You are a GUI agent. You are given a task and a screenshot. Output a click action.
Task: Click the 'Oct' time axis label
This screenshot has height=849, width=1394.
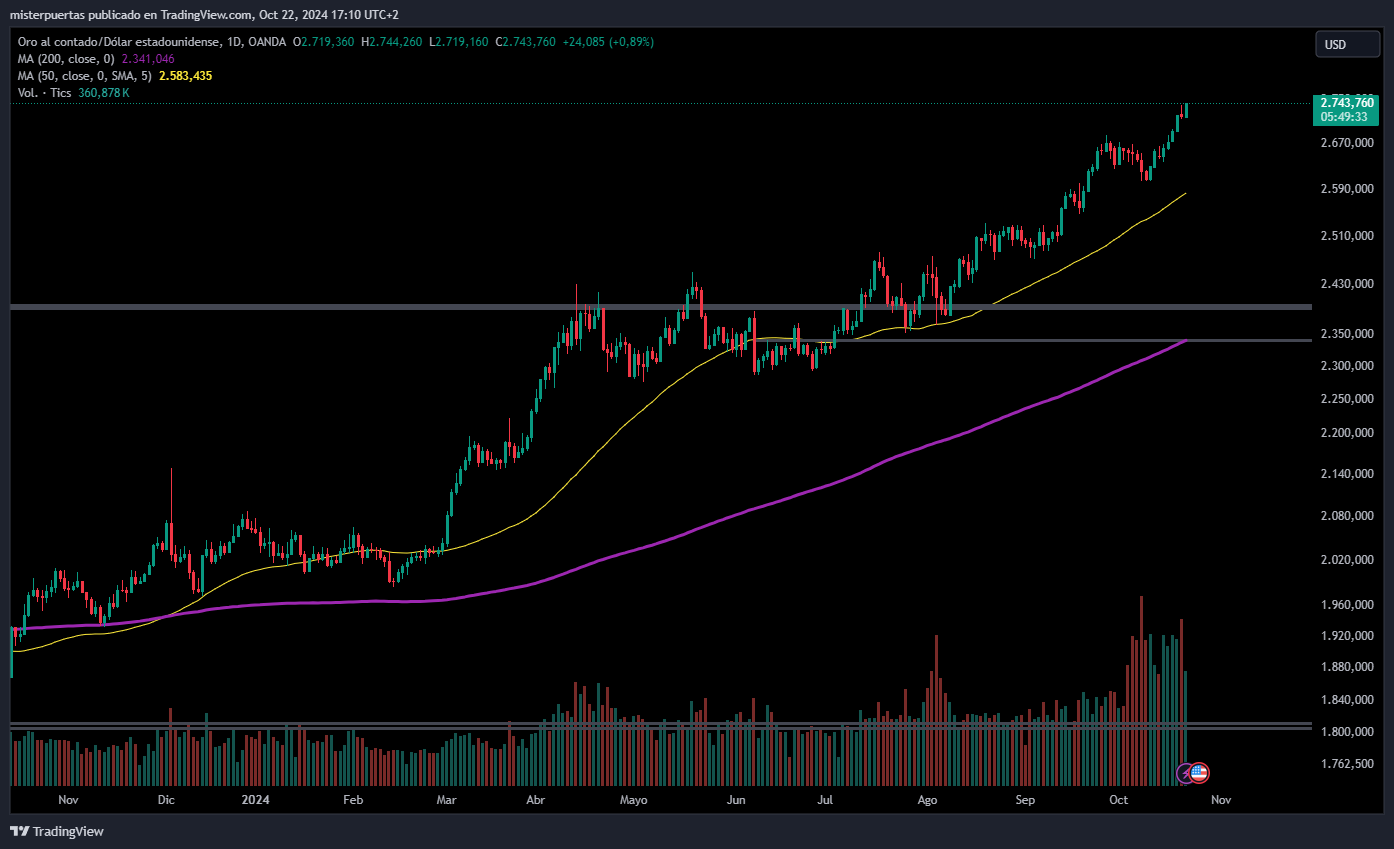1119,800
